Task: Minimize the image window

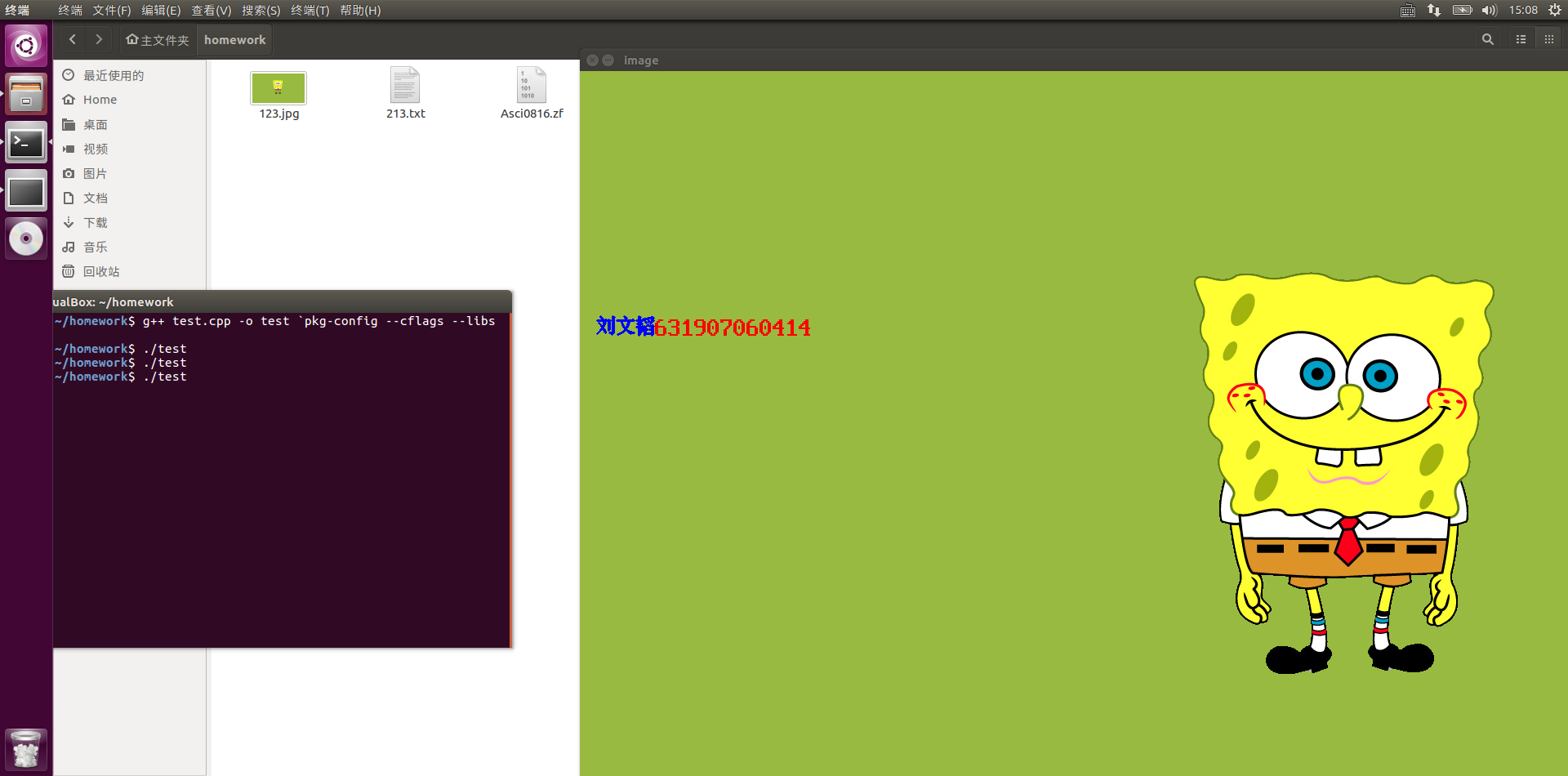Action: pyautogui.click(x=608, y=60)
